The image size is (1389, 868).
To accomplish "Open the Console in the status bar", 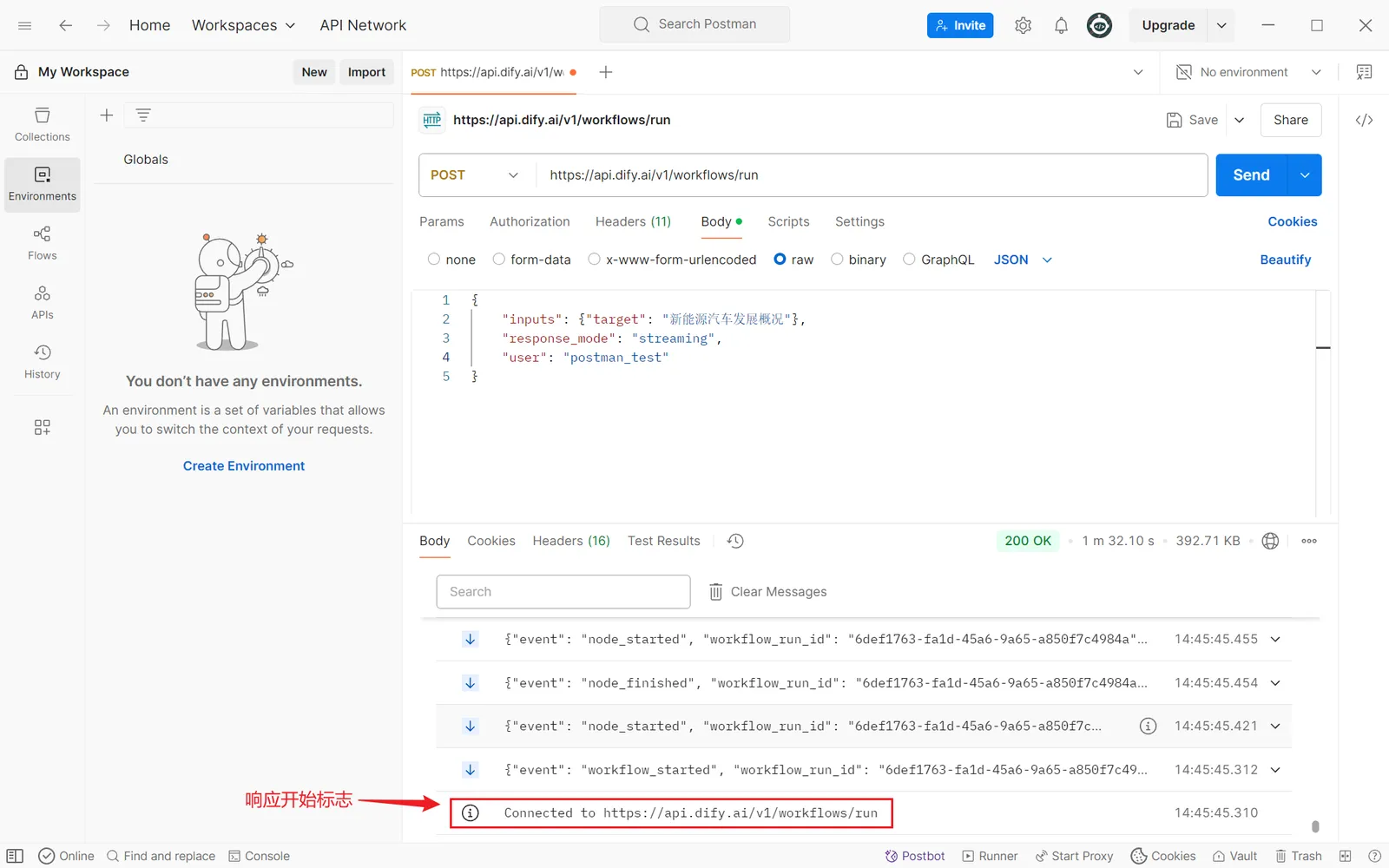I will point(259,856).
